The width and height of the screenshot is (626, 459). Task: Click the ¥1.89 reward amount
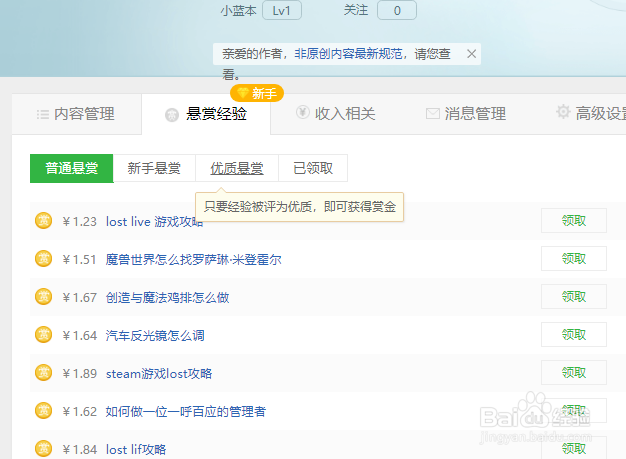79,374
